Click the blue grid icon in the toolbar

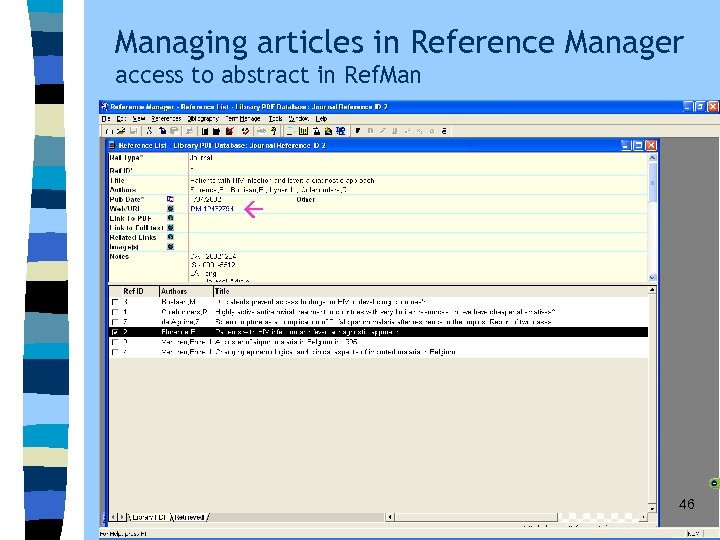pos(340,131)
